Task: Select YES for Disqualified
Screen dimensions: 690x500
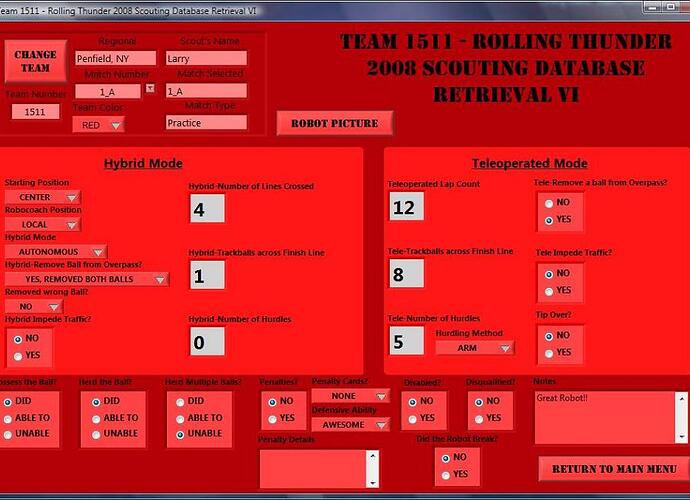Action: pyautogui.click(x=479, y=419)
